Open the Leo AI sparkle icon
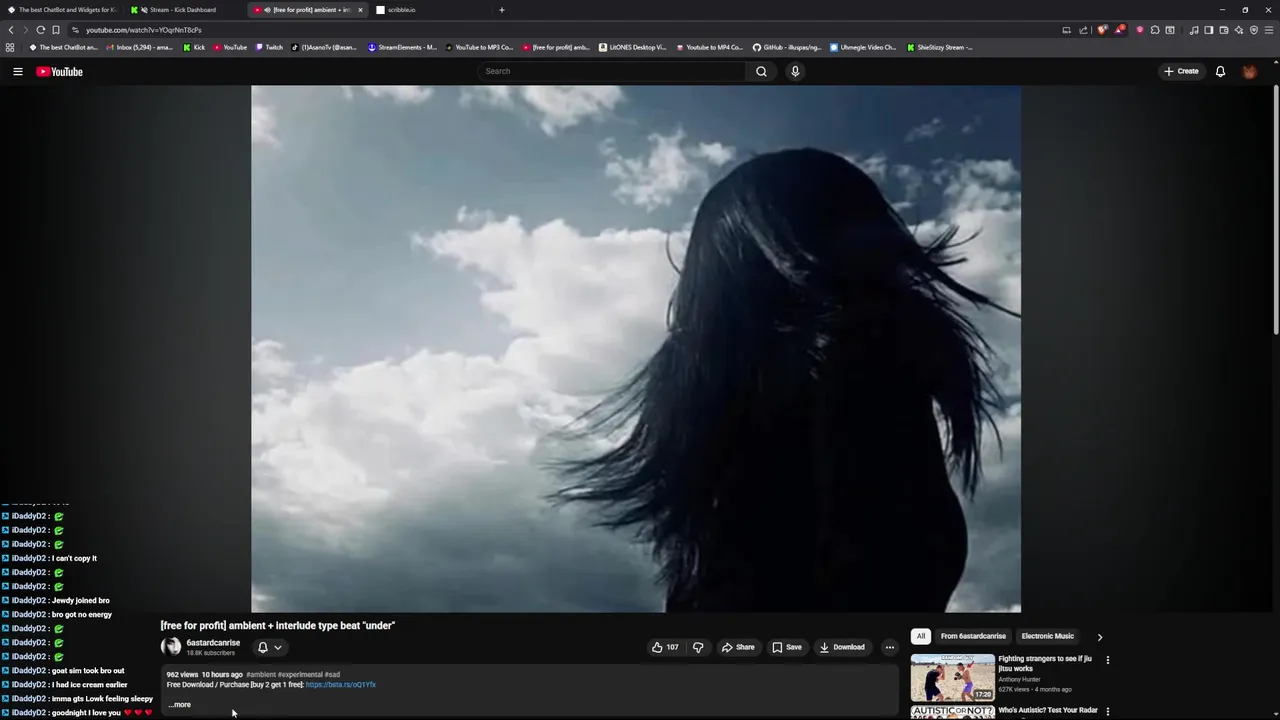Image resolution: width=1280 pixels, height=720 pixels. click(1239, 30)
